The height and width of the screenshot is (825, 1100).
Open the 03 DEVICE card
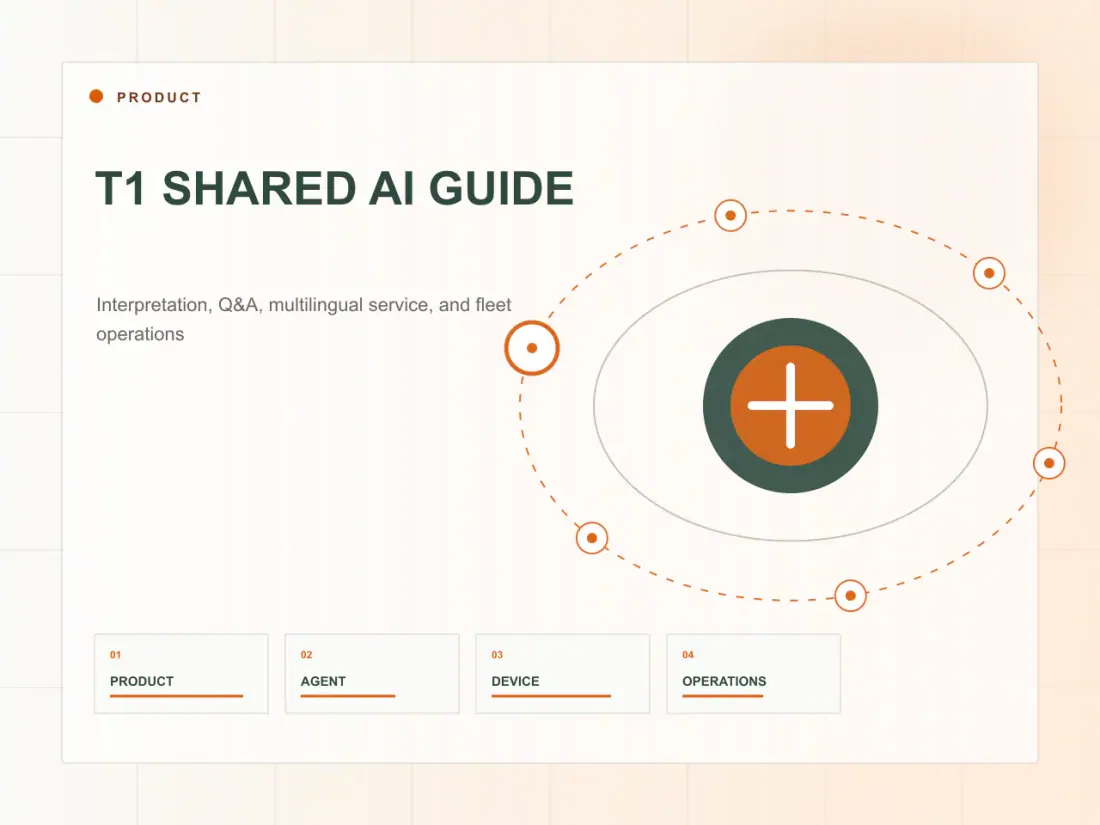coord(563,673)
